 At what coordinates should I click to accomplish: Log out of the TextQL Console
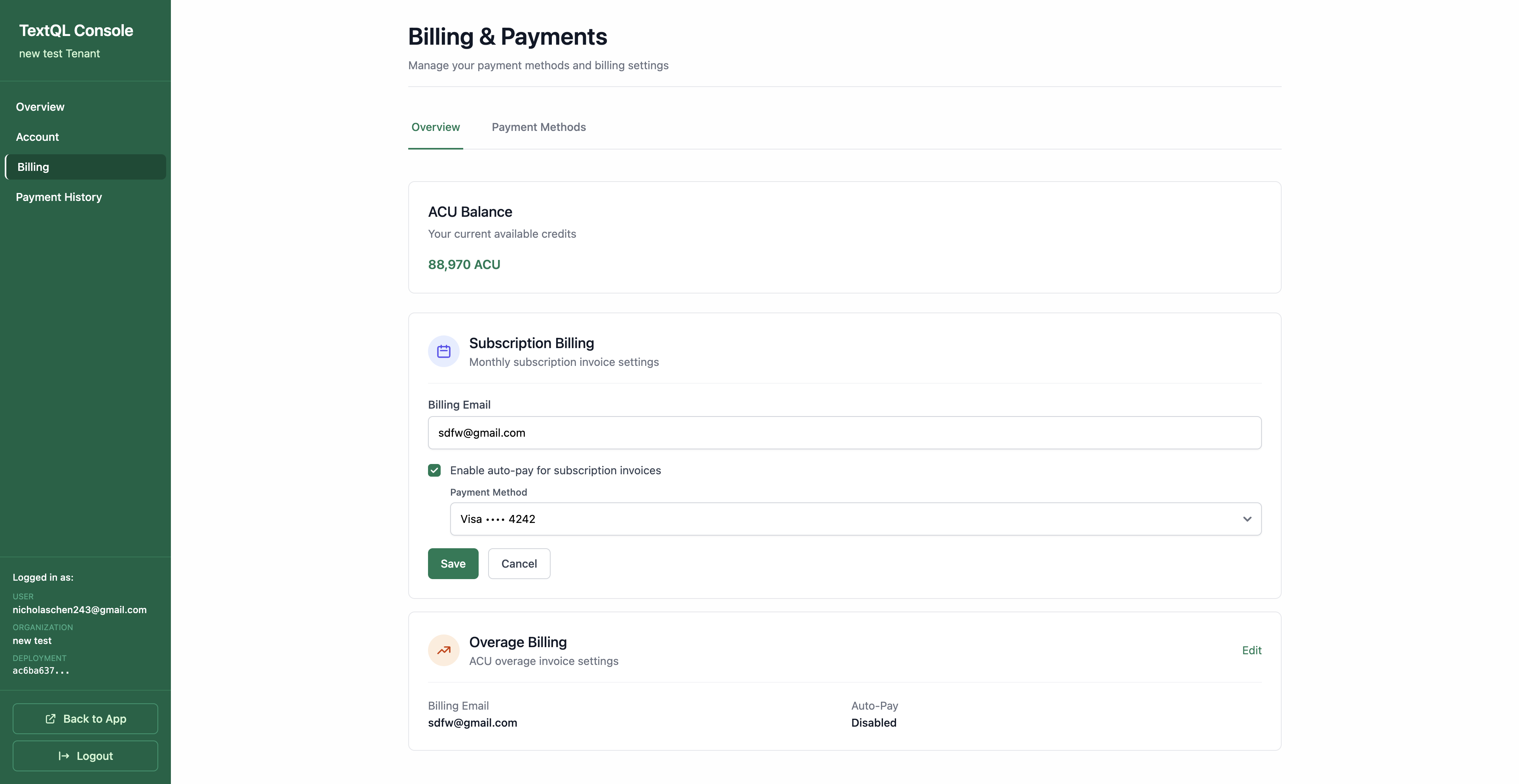coord(85,756)
